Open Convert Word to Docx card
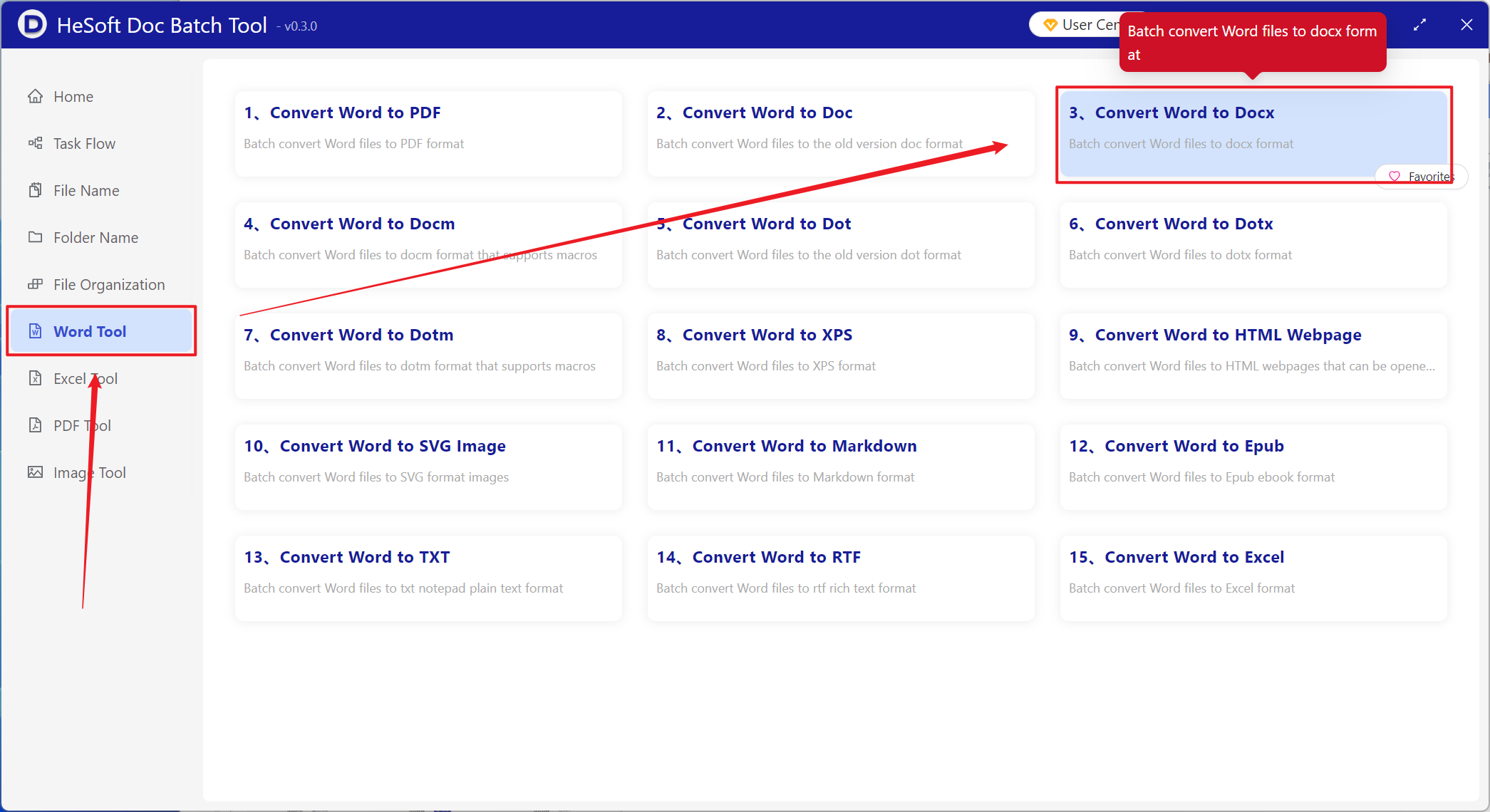Screen dimensions: 1490x812 point(1253,133)
